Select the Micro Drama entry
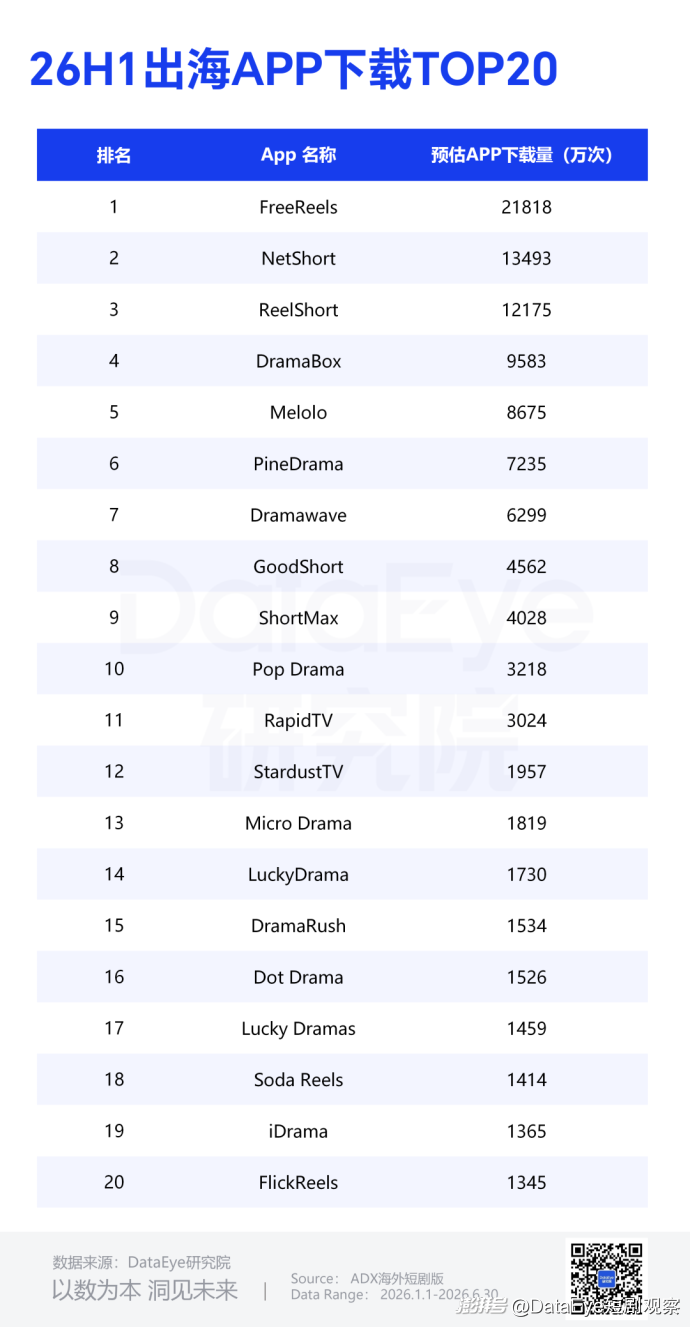Screen dimensions: 690x1327 tap(298, 823)
